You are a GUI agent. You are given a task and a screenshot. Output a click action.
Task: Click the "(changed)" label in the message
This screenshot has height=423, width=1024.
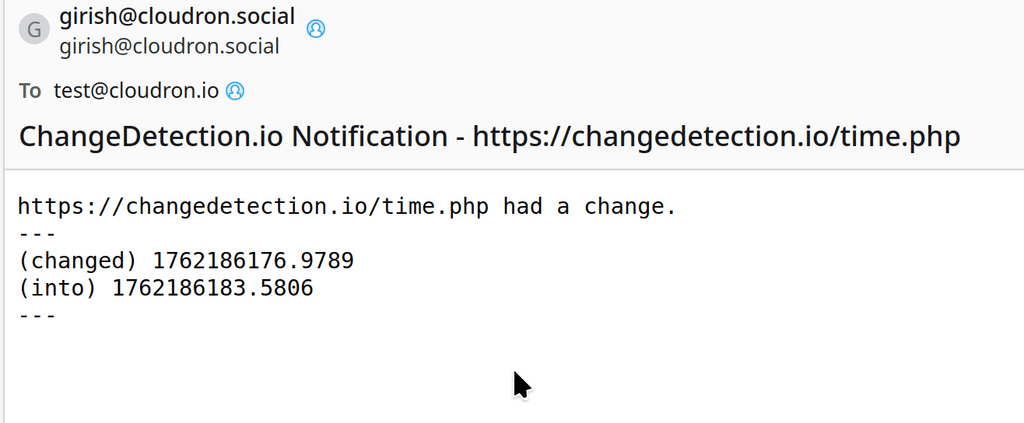point(77,261)
